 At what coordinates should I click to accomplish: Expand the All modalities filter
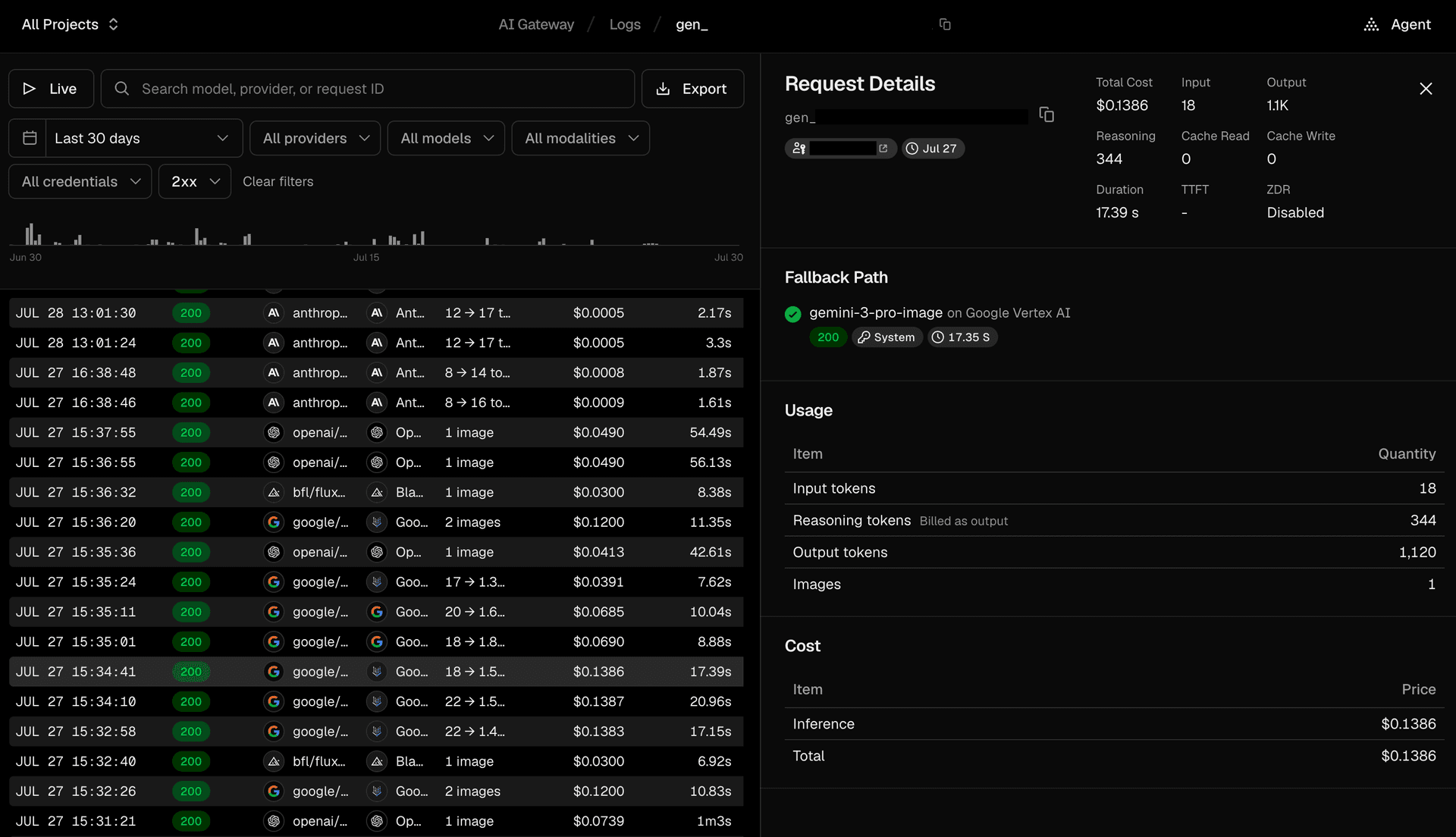581,138
